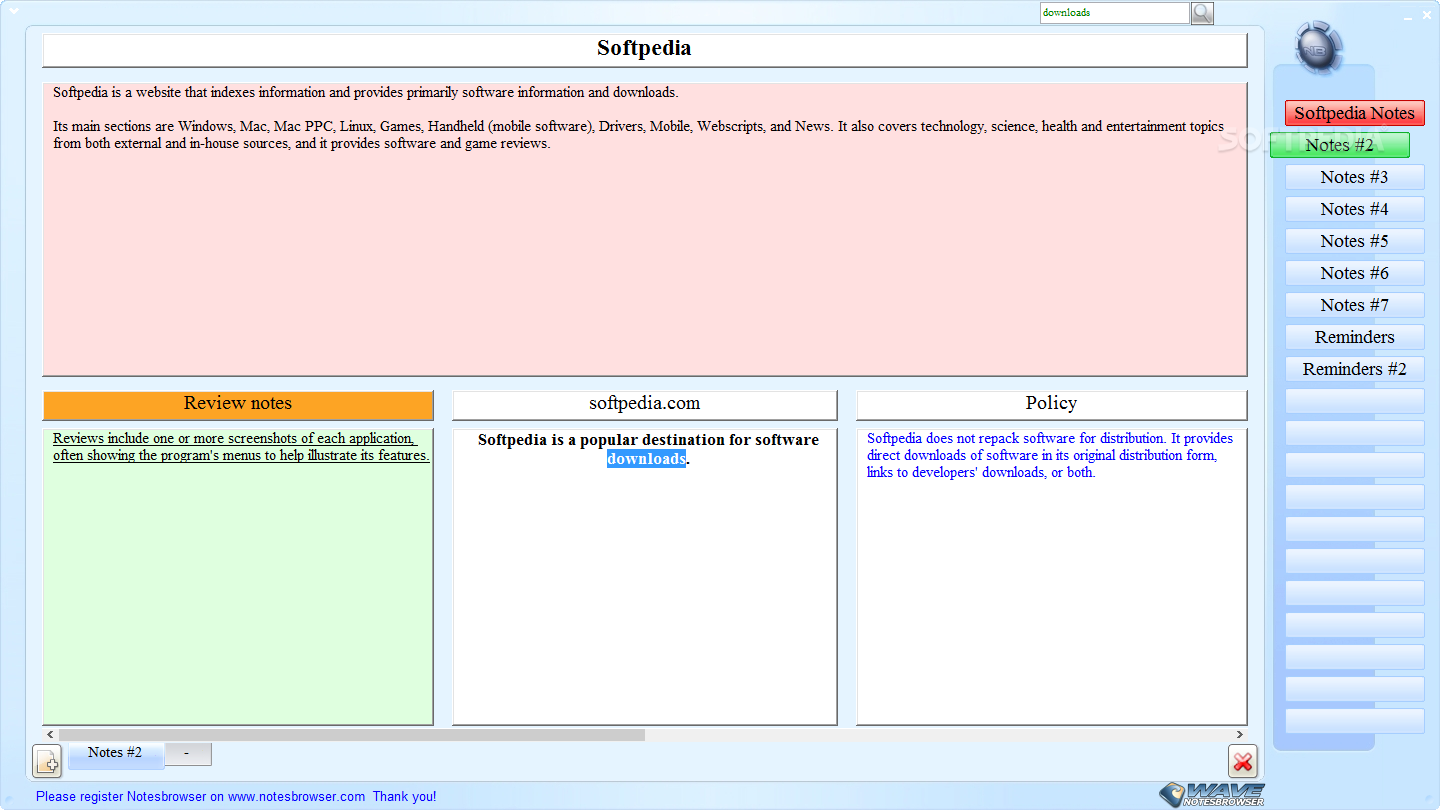Open the Reminders #2 tab
Image resolution: width=1440 pixels, height=810 pixels.
pyautogui.click(x=1354, y=369)
